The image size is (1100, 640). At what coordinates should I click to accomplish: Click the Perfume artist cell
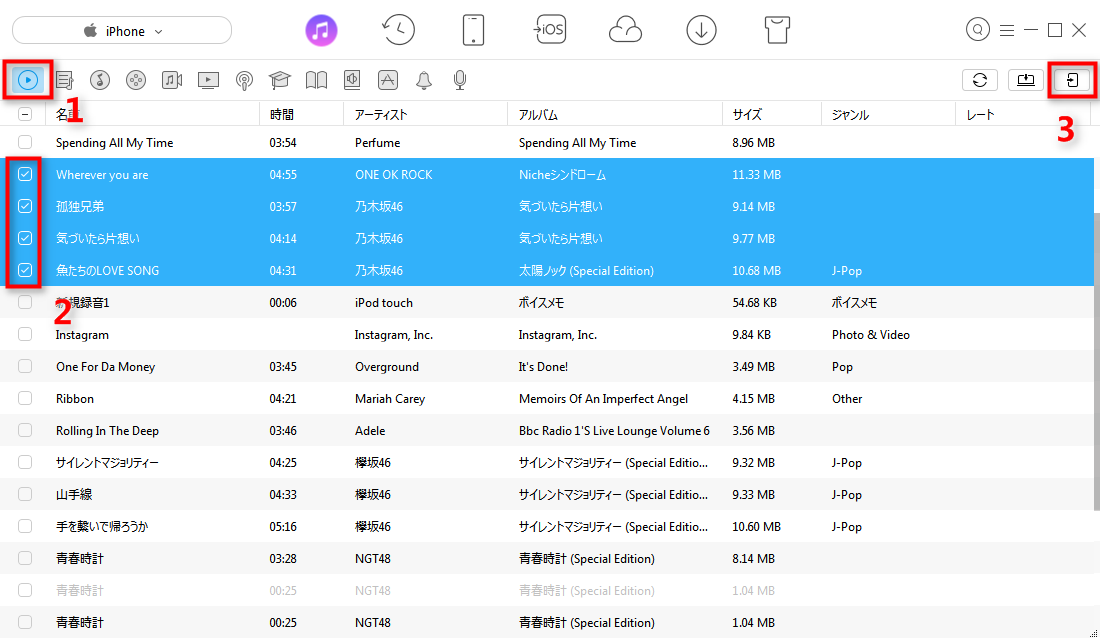(377, 142)
